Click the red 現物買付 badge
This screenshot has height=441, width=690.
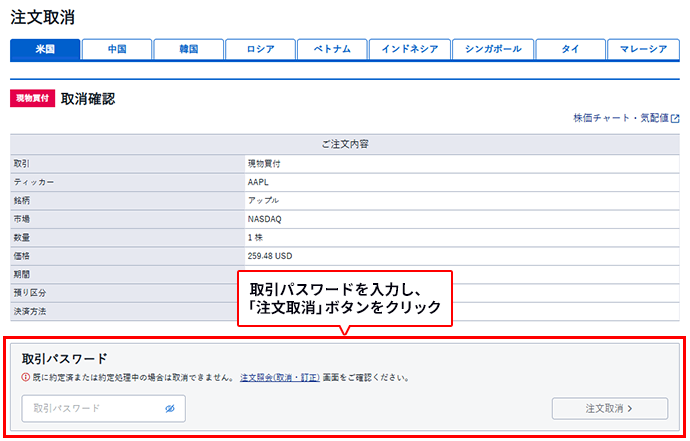(x=32, y=99)
